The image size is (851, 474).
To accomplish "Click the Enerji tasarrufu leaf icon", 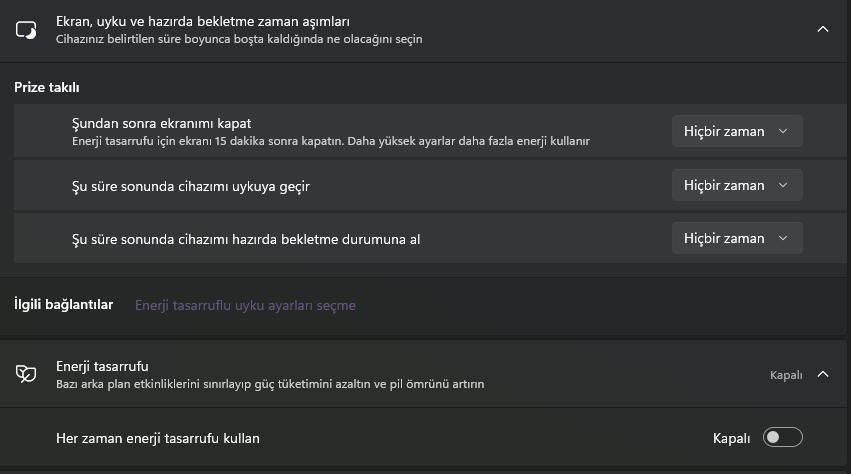I will [x=26, y=374].
